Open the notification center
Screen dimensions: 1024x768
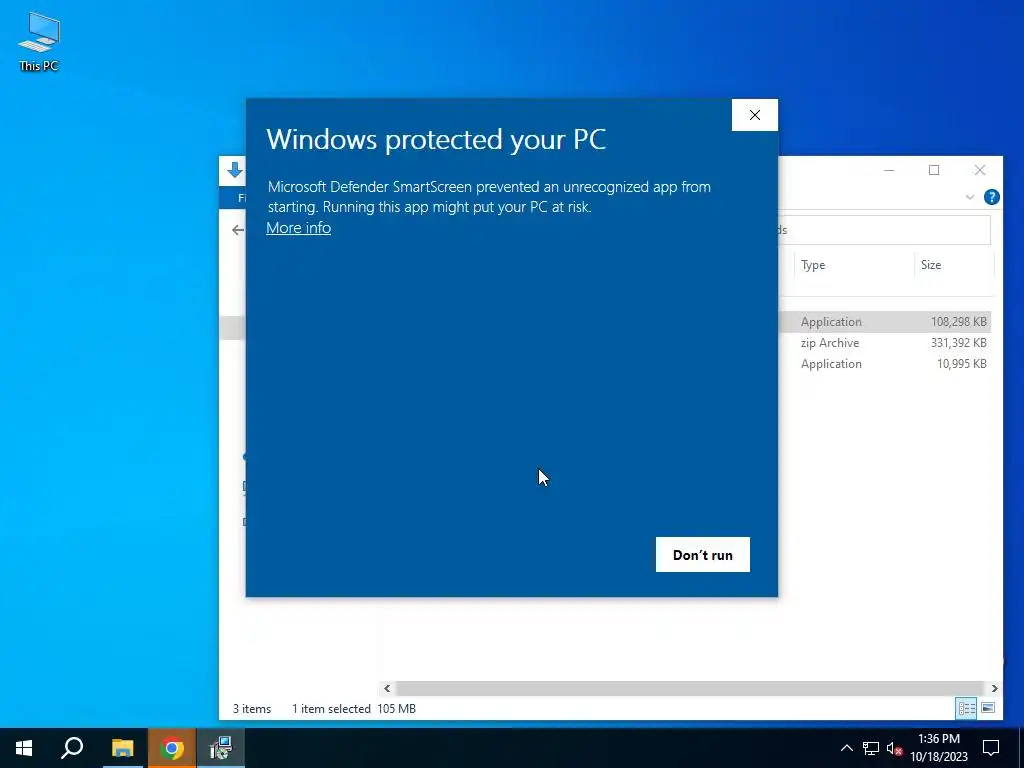point(991,748)
